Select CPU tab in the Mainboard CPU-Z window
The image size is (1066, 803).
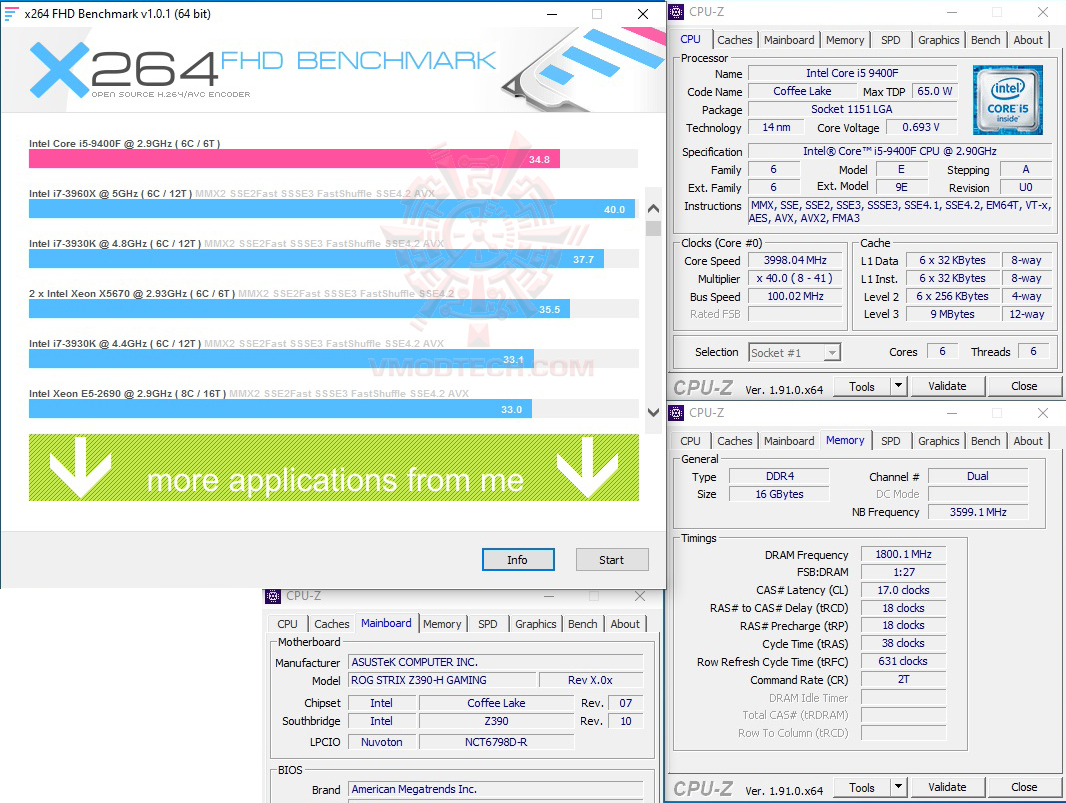[x=287, y=624]
